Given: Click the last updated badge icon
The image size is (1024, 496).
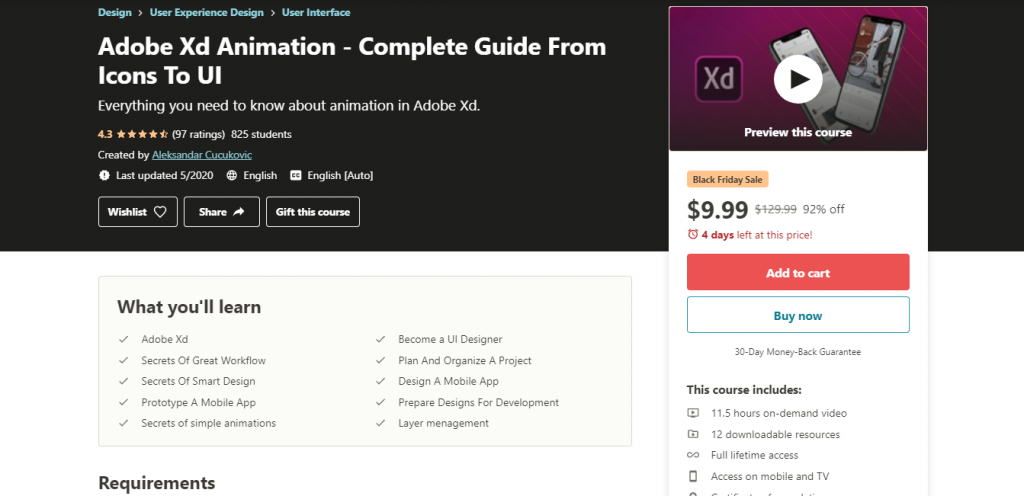Looking at the screenshot, I should point(104,176).
